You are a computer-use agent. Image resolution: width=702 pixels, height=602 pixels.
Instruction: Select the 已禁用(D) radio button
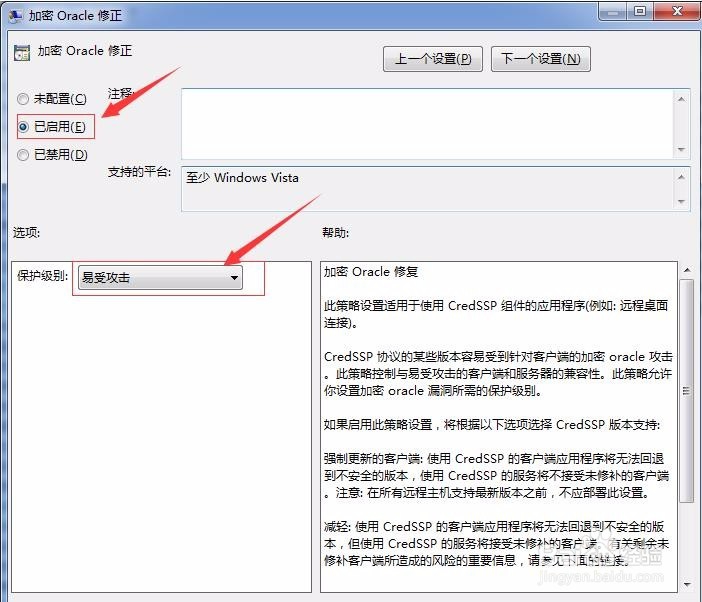(x=23, y=155)
